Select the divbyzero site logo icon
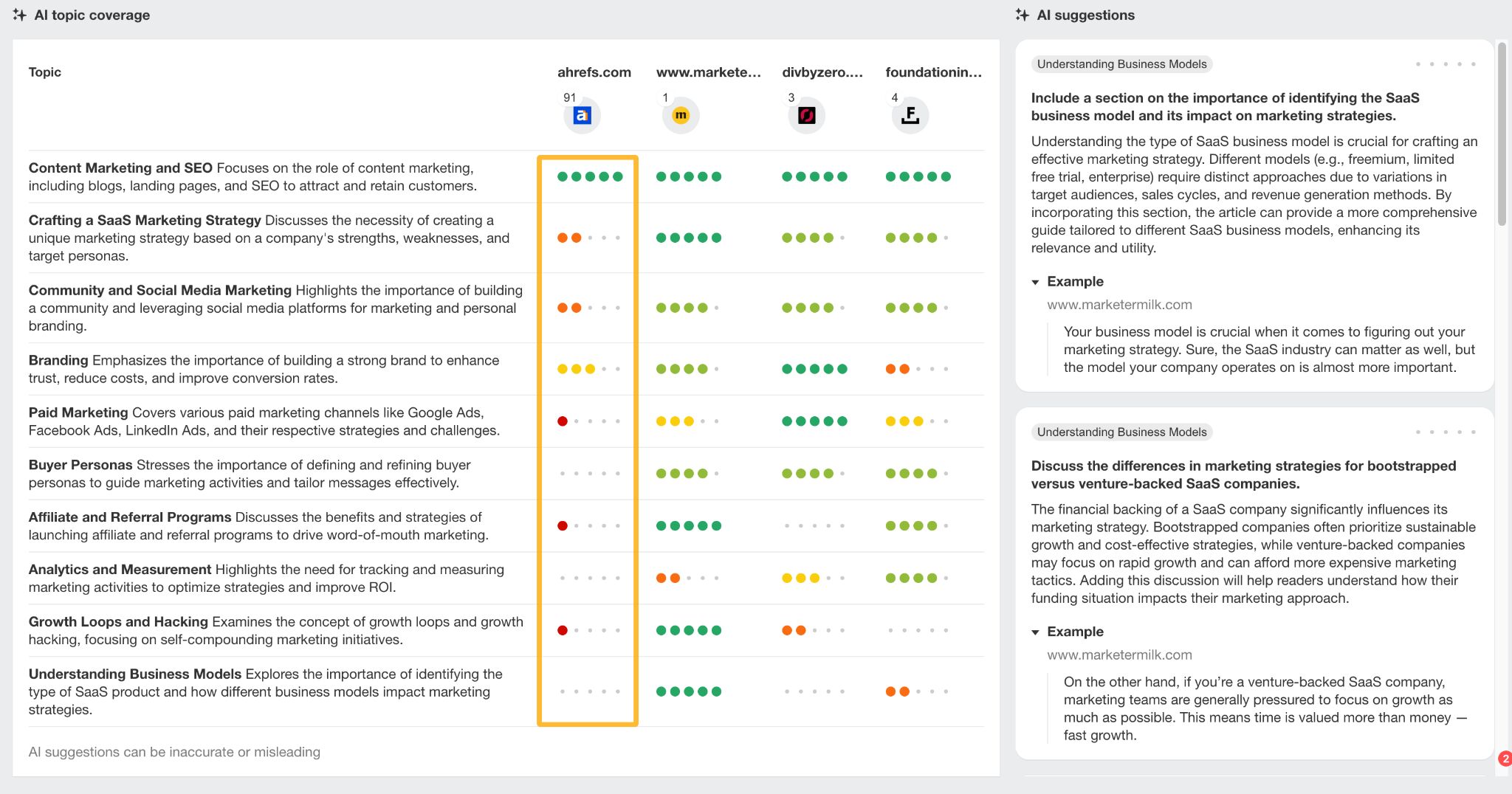The image size is (1512, 794). (x=805, y=115)
